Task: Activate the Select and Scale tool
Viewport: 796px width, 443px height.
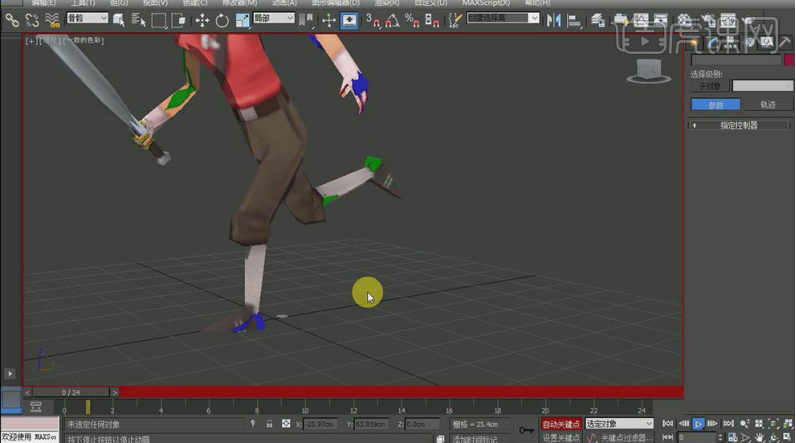Action: (x=242, y=20)
